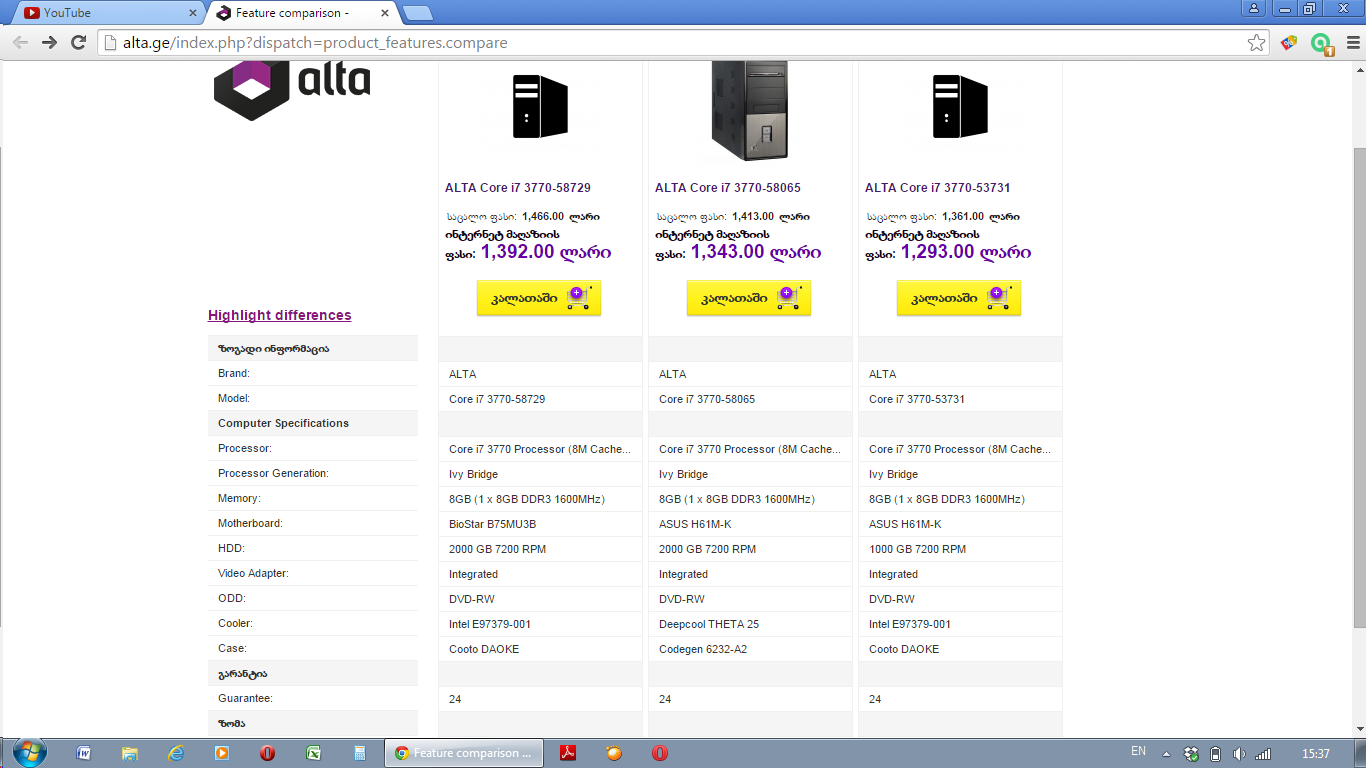Launch Excel from the taskbar

tap(314, 753)
